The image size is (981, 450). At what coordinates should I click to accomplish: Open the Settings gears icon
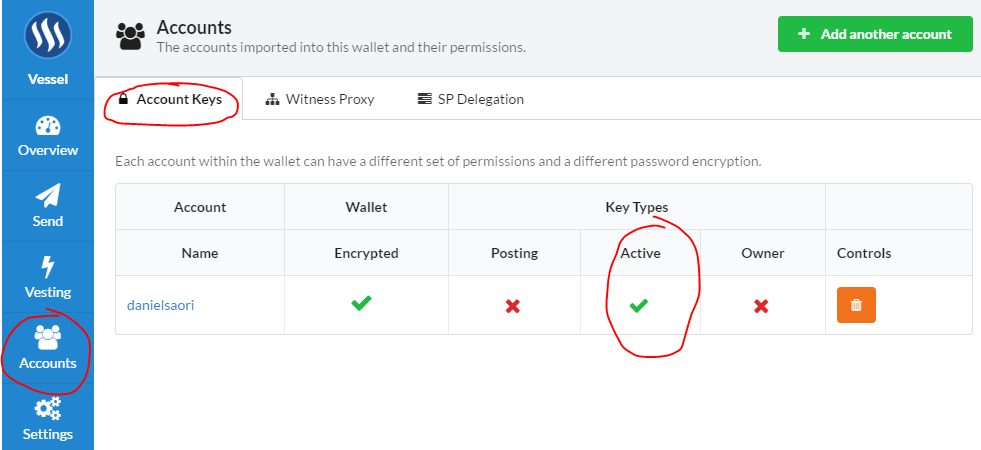coord(47,410)
